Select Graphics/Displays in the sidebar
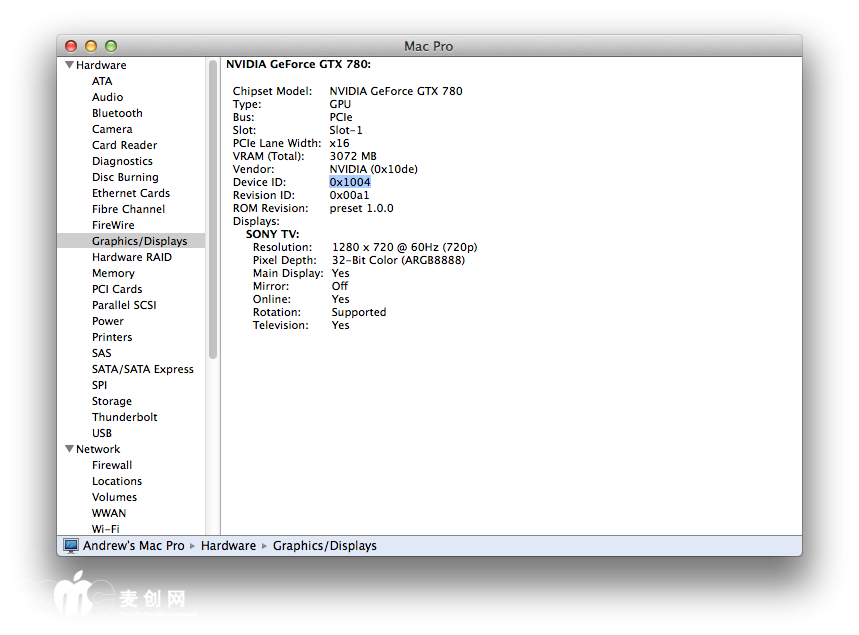Viewport: 859px width, 635px height. (139, 241)
